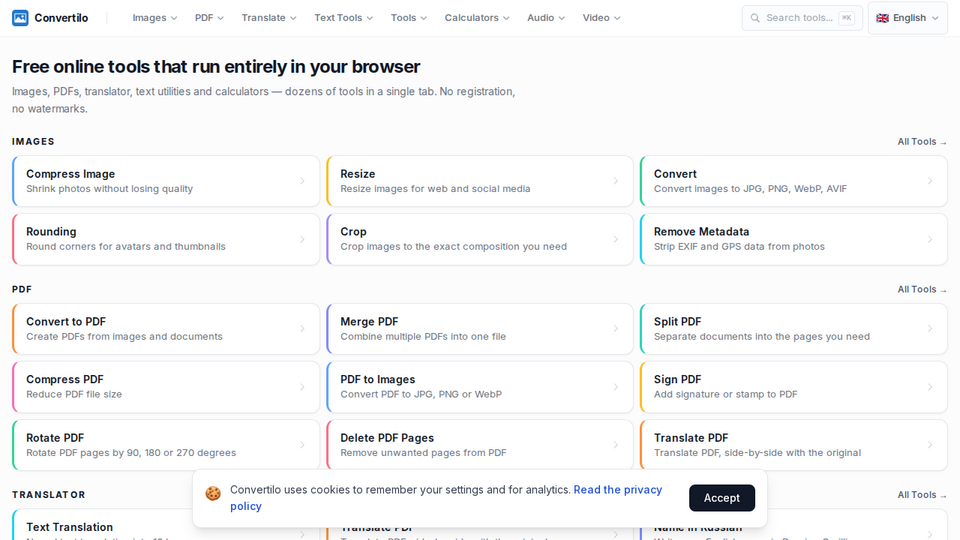Open the PDF to Images tool

tap(480, 387)
